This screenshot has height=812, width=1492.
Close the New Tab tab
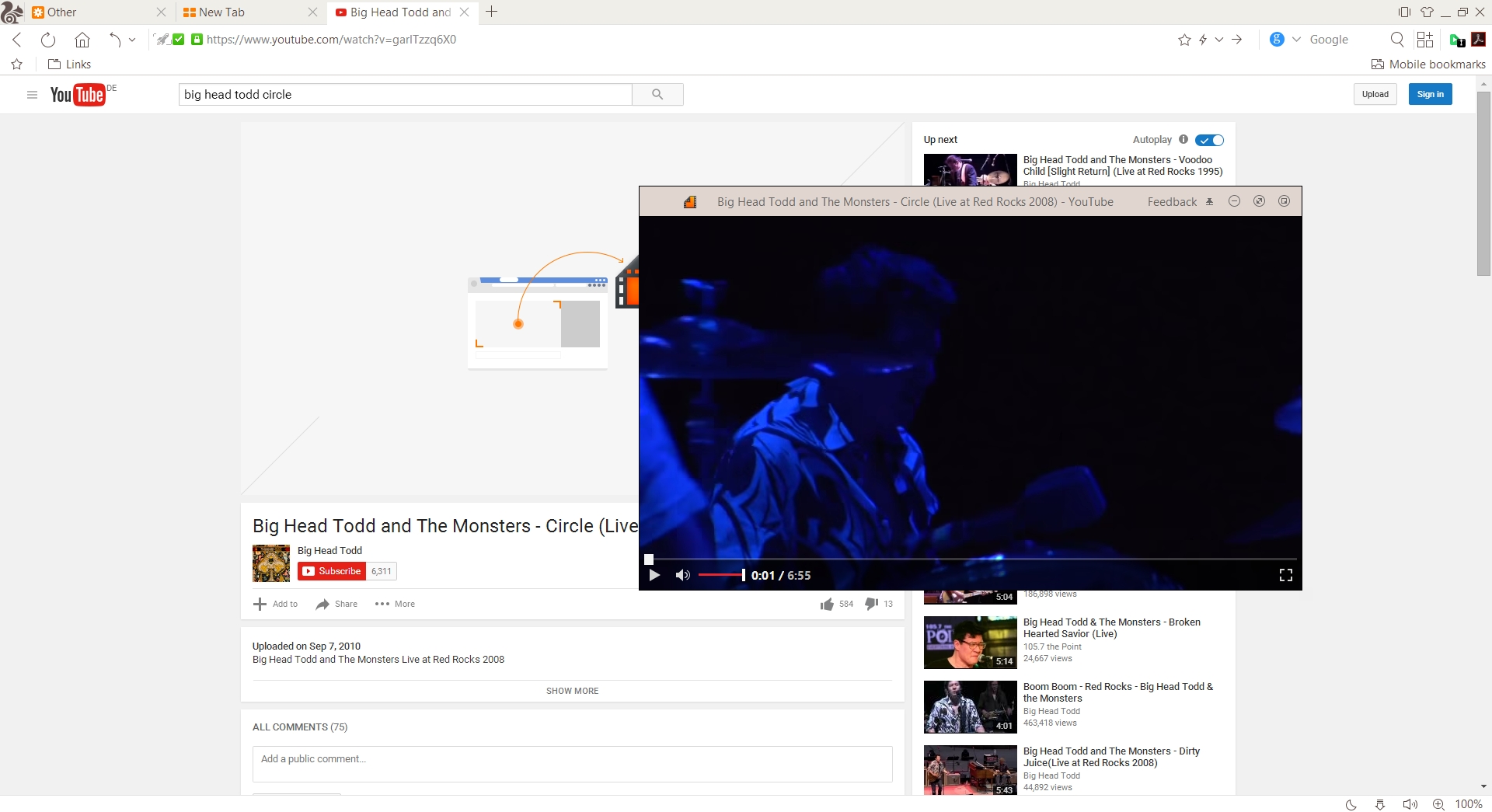pyautogui.click(x=312, y=12)
